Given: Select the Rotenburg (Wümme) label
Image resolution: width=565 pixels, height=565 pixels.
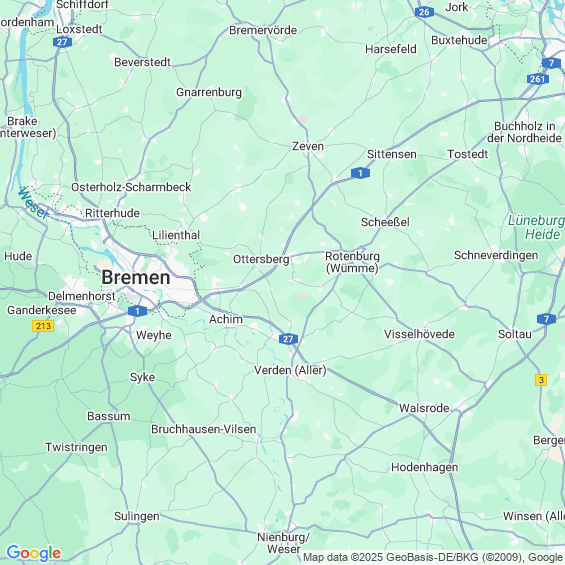Looking at the screenshot, I should (352, 262).
